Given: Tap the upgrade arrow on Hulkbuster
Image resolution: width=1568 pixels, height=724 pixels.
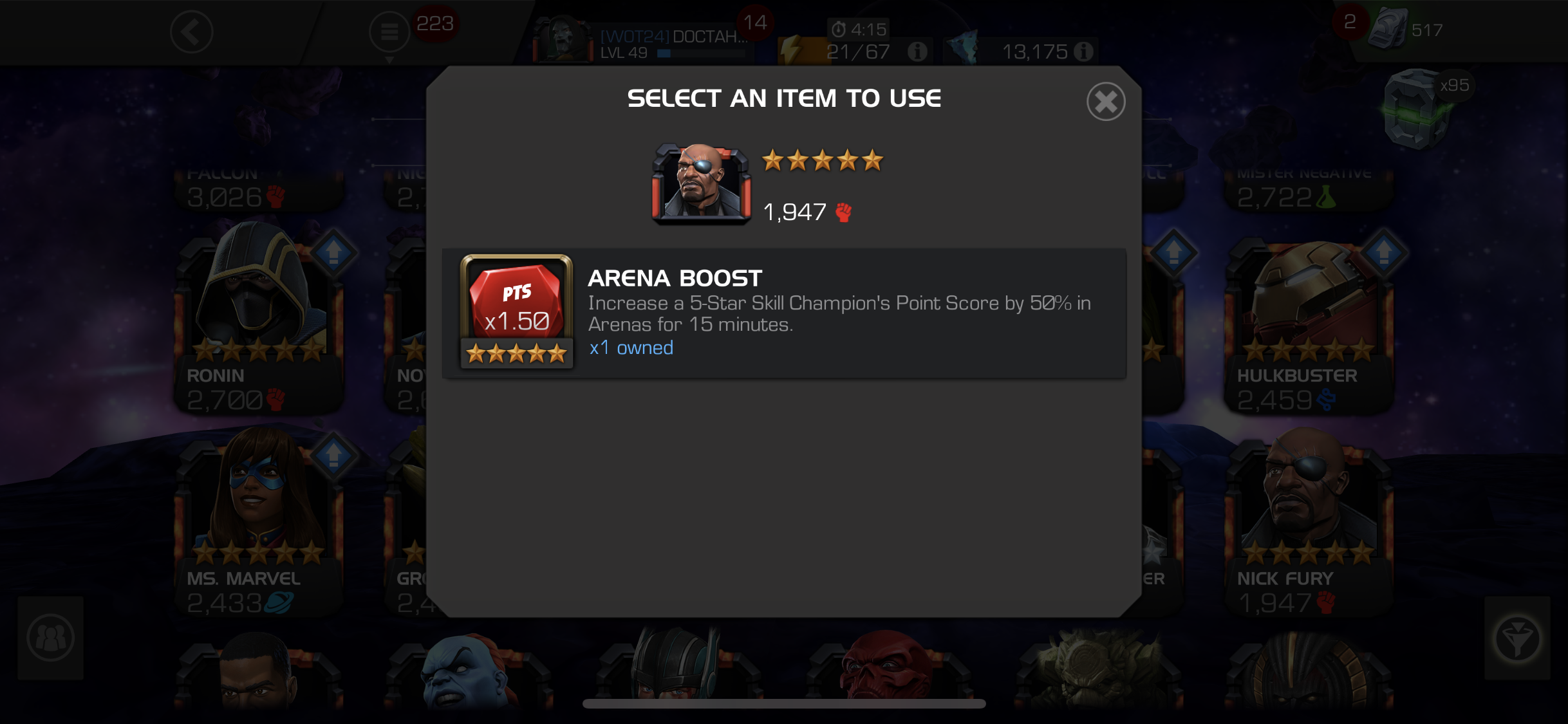Looking at the screenshot, I should point(1384,252).
